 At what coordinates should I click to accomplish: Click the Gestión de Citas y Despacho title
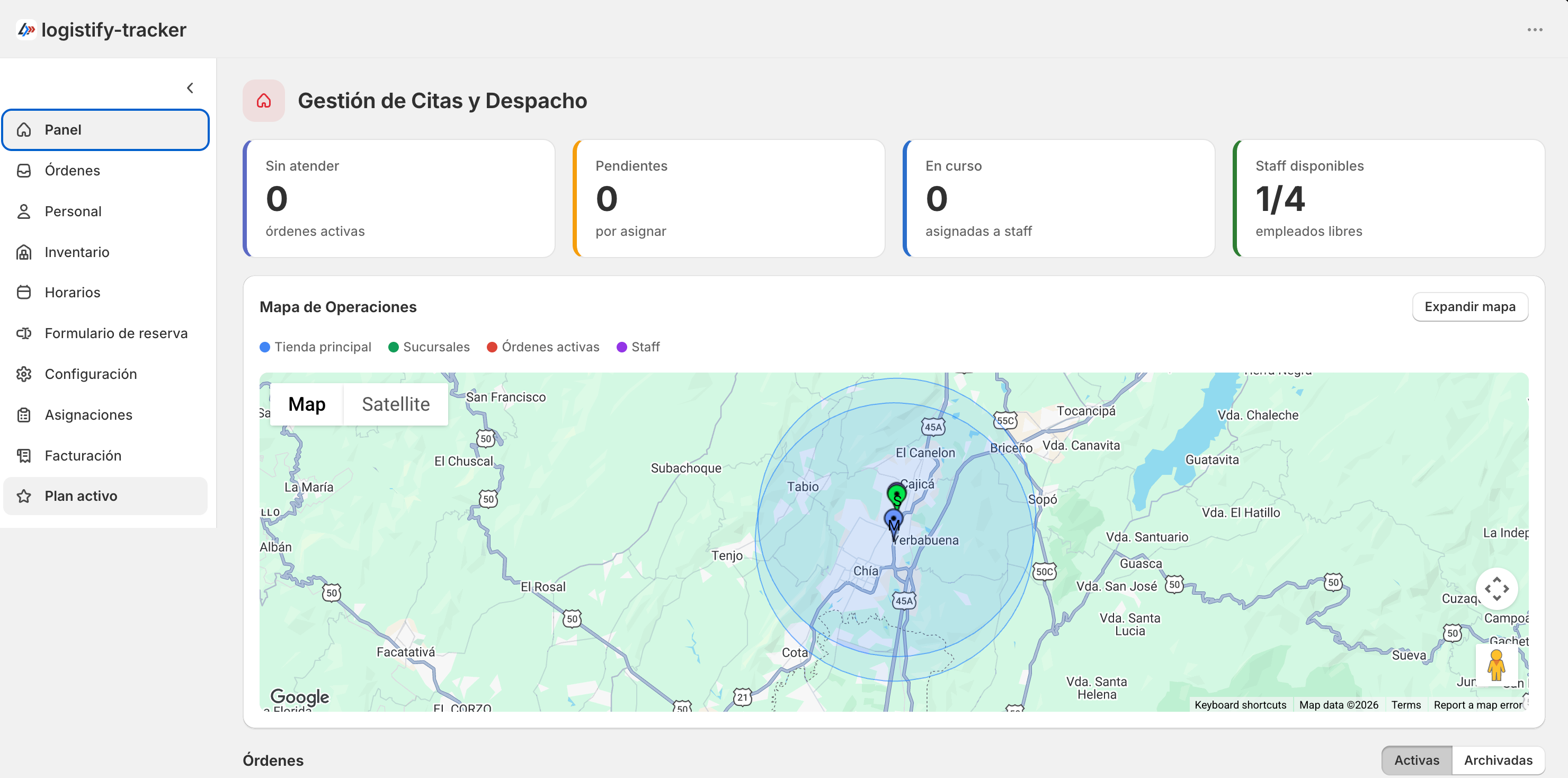(x=442, y=101)
